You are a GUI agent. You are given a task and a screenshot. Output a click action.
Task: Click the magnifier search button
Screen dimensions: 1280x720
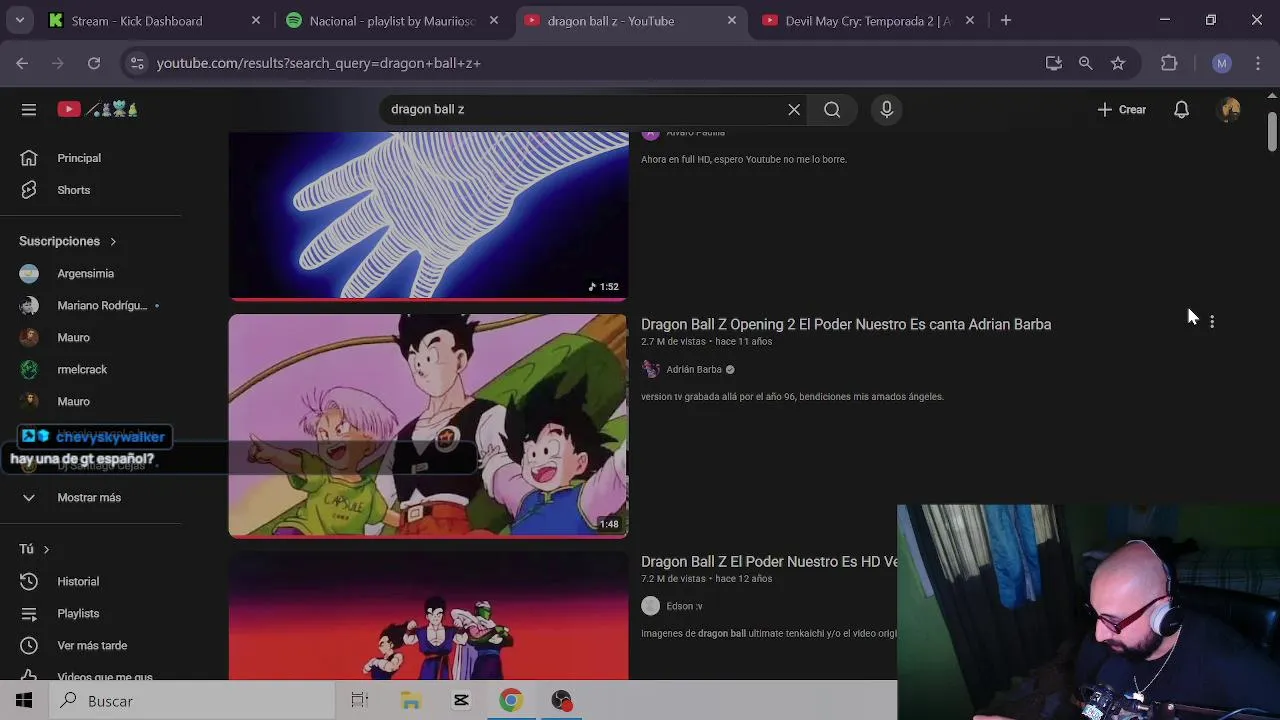[832, 110]
